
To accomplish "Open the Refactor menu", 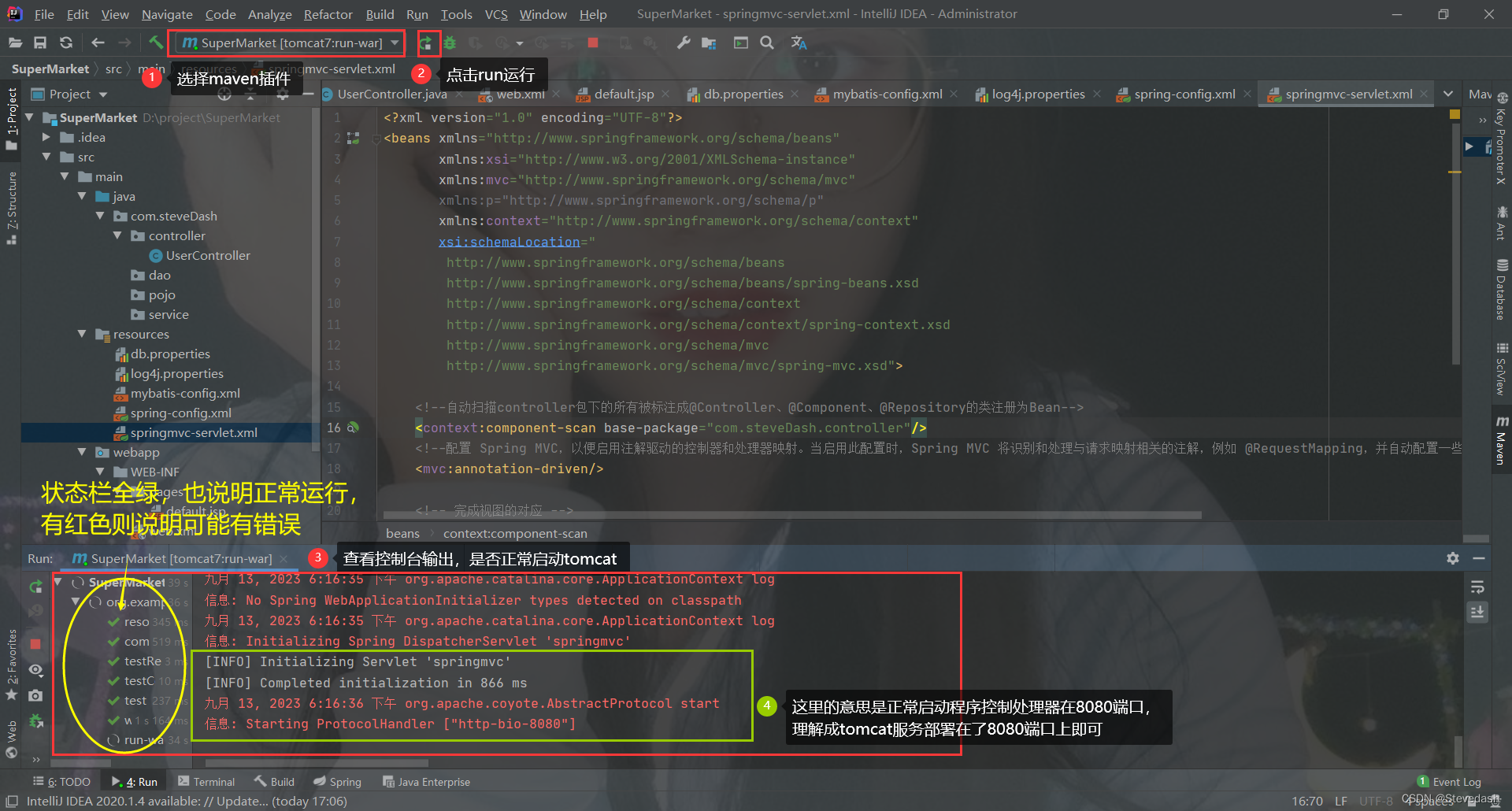I will (x=328, y=14).
